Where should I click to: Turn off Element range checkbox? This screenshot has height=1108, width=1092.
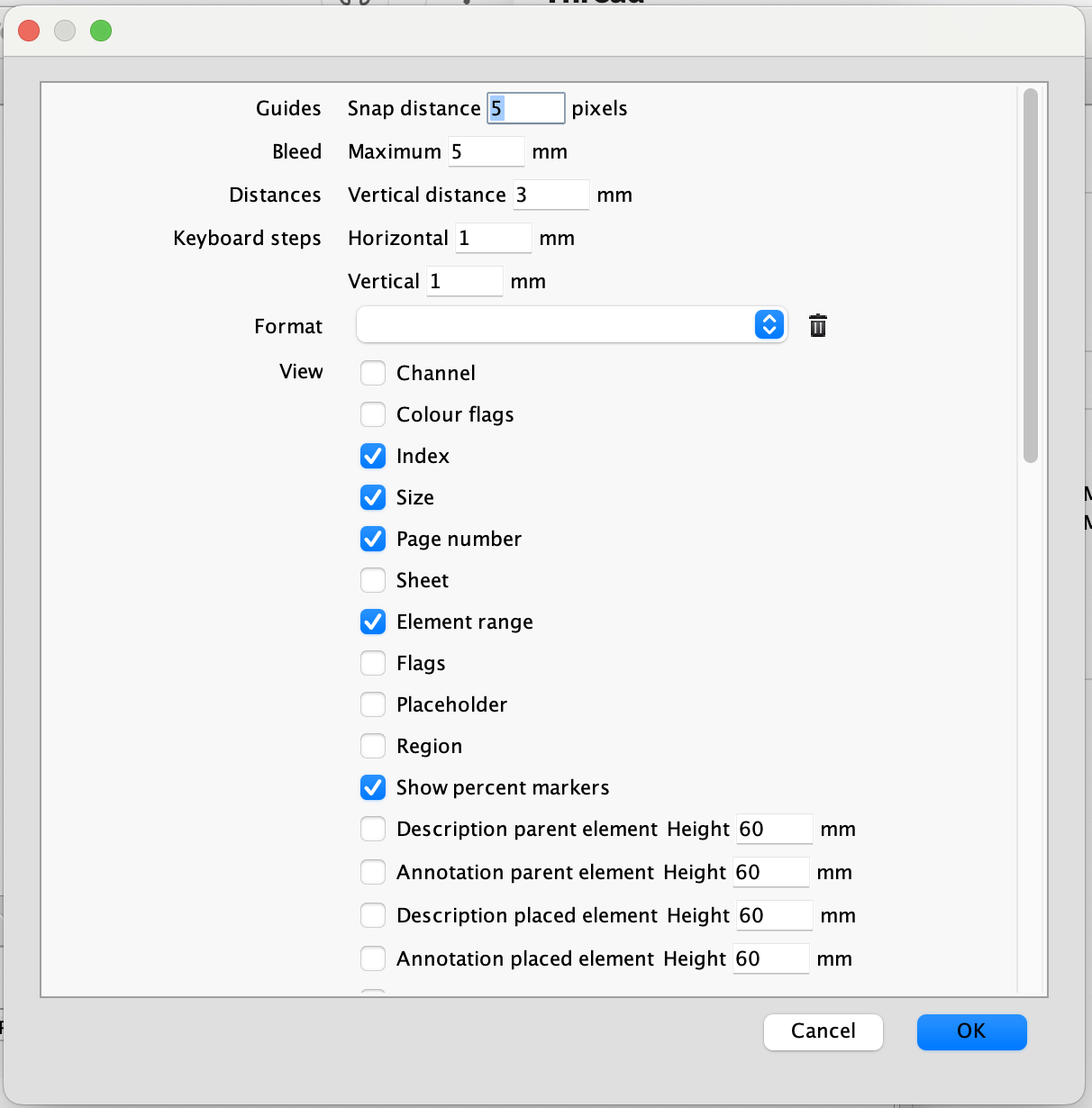[373, 622]
